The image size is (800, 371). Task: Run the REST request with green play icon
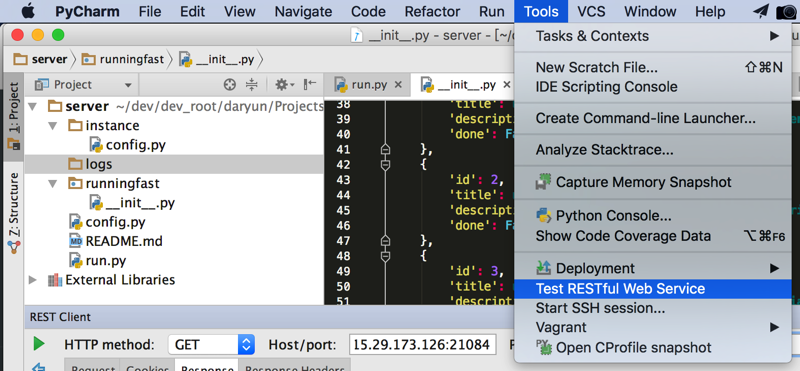point(39,344)
